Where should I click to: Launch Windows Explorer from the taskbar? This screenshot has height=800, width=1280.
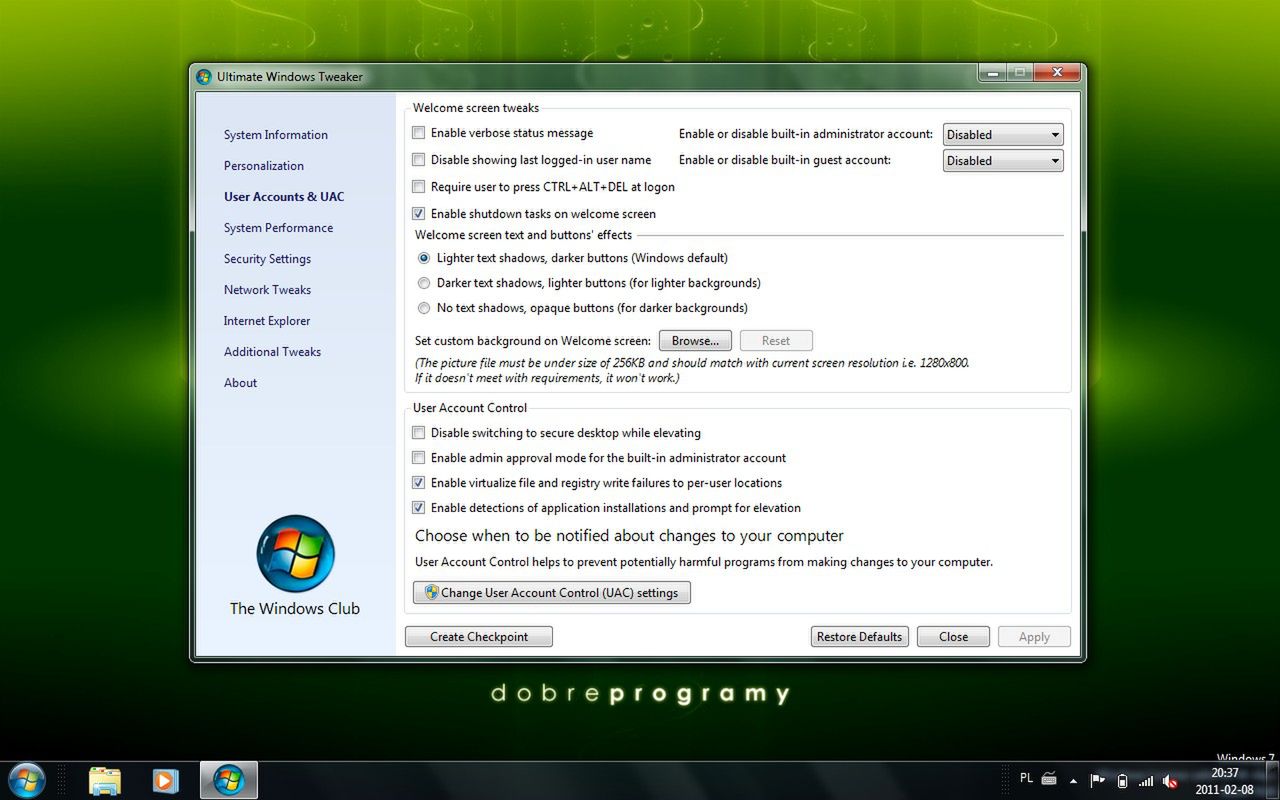point(105,779)
